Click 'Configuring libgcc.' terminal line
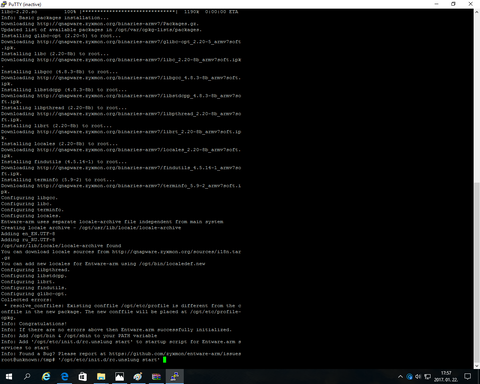This screenshot has width=480, height=384. (x=29, y=198)
